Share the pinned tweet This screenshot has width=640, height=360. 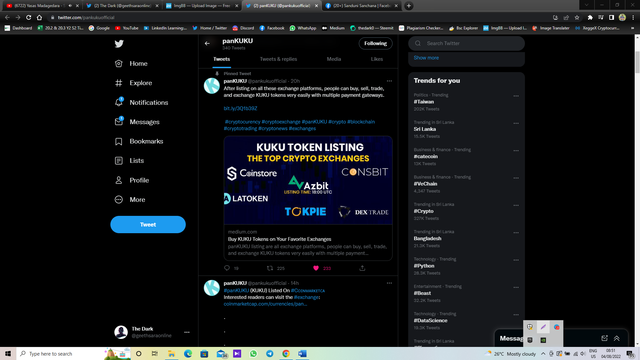[362, 268]
